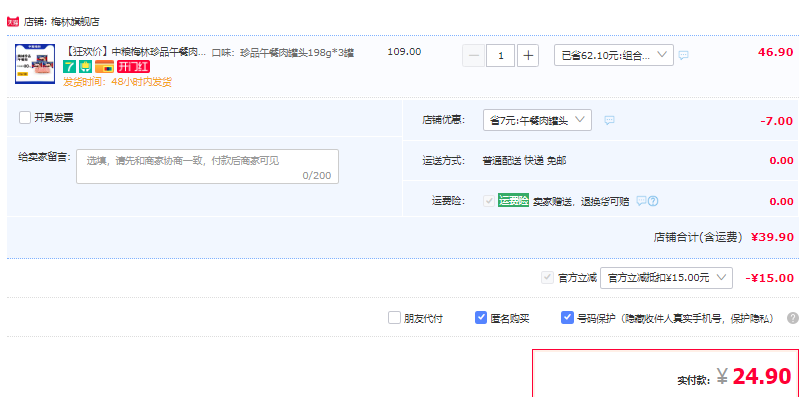Viewport: 809px width, 397px height.
Task: Increase quantity with the plus button
Action: (x=528, y=56)
